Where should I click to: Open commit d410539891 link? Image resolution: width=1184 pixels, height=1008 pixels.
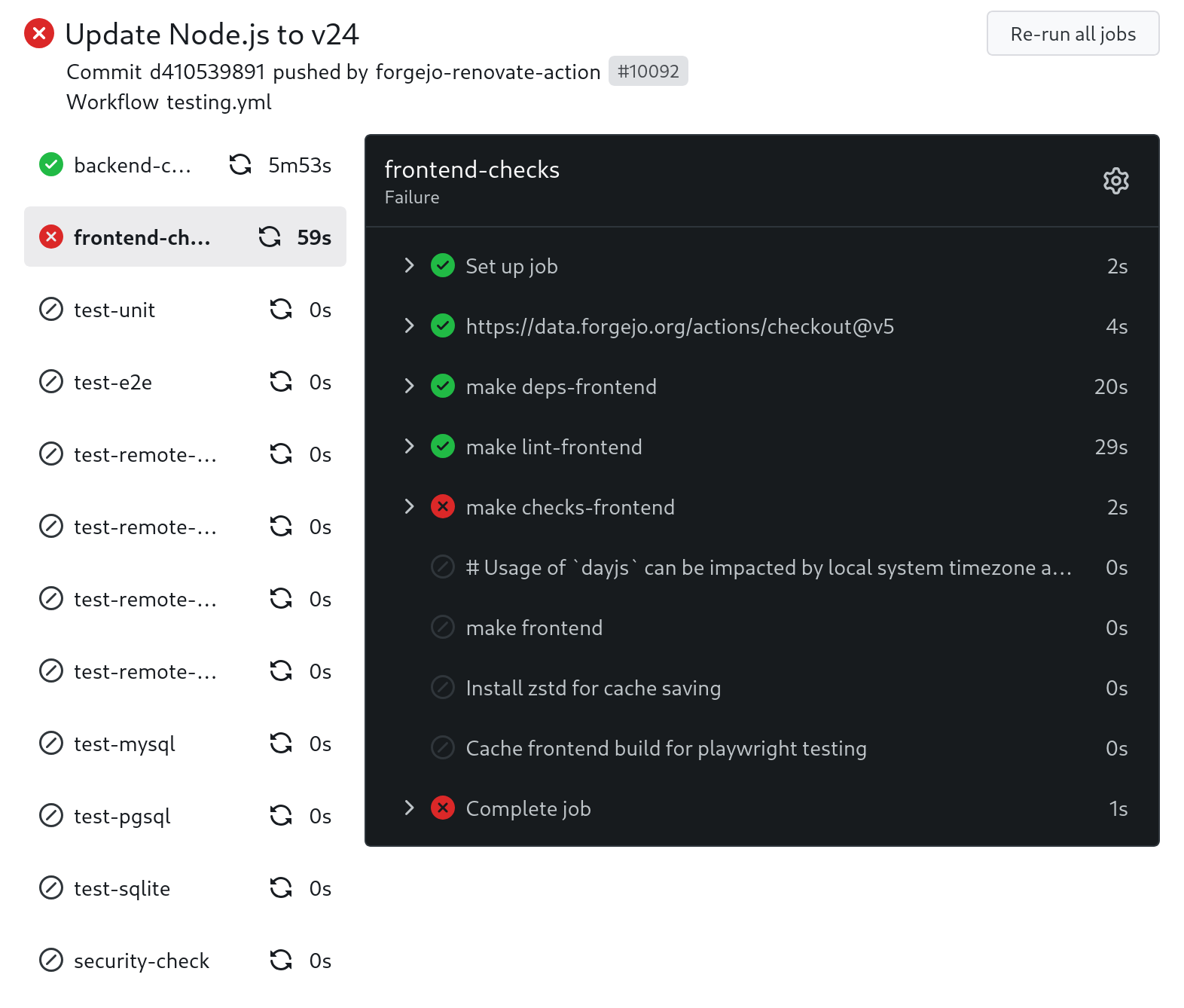[207, 72]
